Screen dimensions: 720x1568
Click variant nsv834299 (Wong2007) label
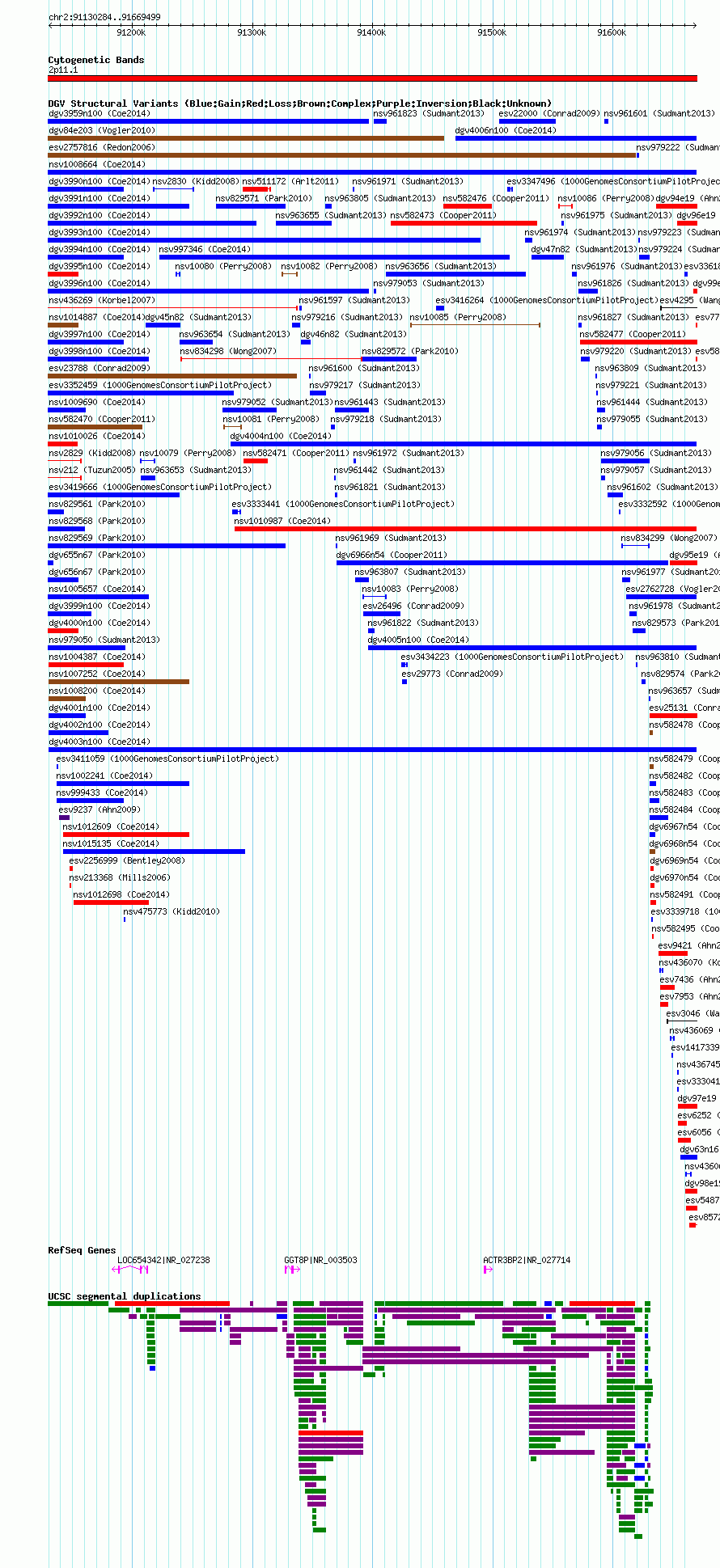[x=669, y=538]
